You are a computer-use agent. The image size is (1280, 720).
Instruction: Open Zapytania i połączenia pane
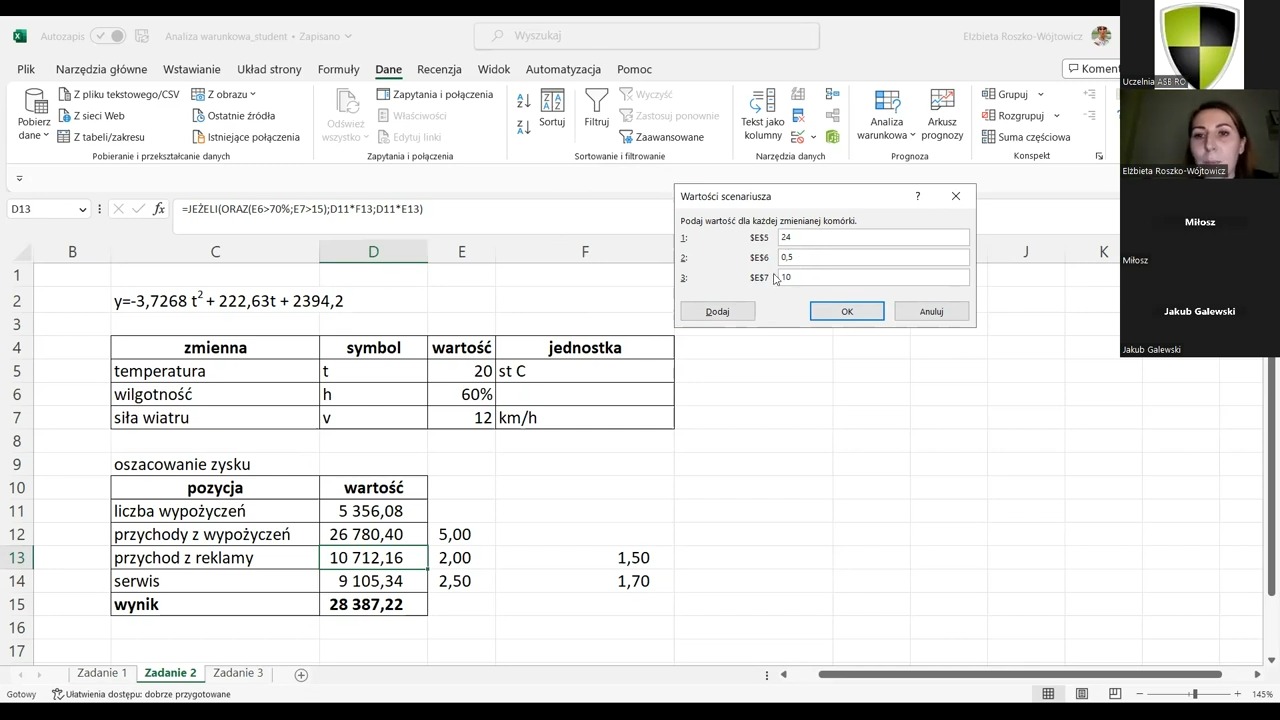pyautogui.click(x=434, y=94)
